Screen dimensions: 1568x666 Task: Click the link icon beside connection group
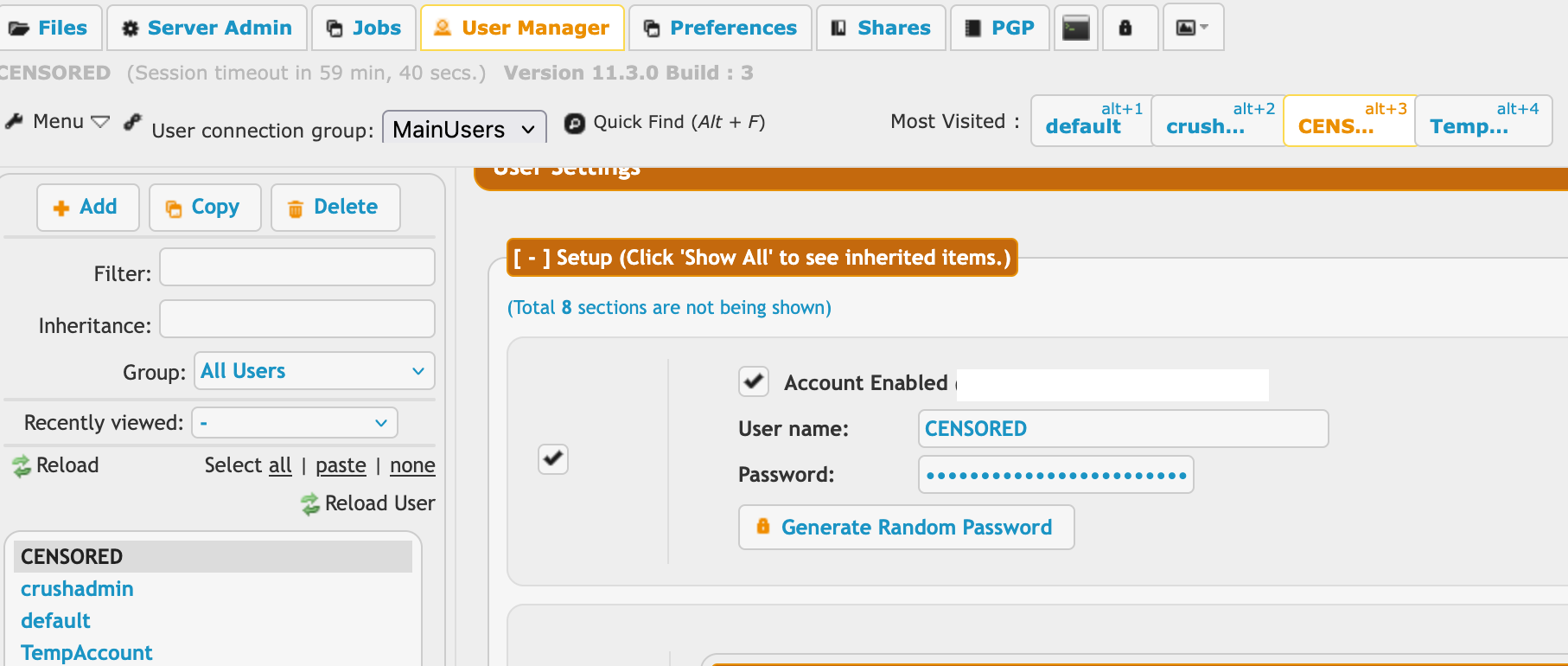[132, 122]
